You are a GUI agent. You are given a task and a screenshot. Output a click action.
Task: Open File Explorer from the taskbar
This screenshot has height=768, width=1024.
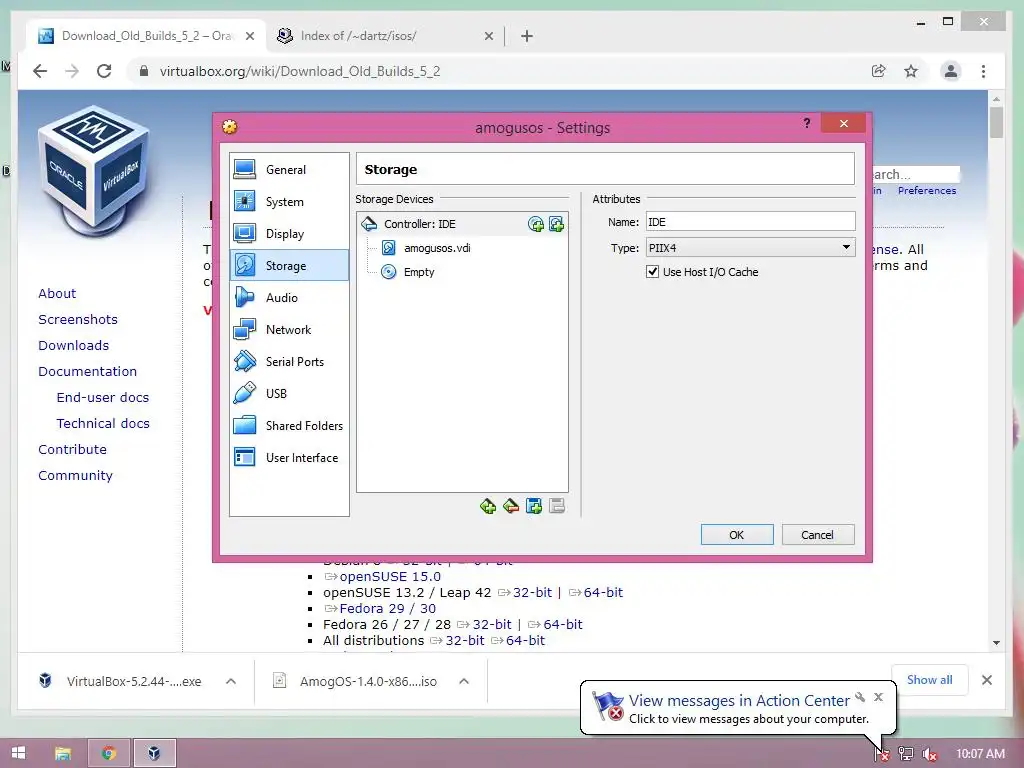[63, 753]
